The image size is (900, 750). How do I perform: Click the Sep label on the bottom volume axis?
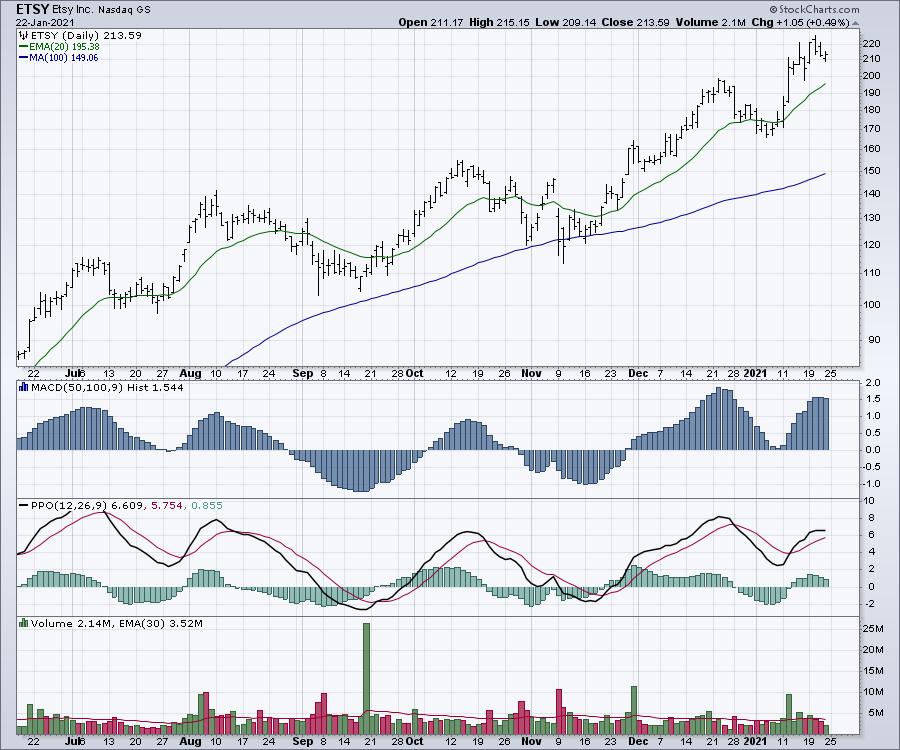click(302, 741)
